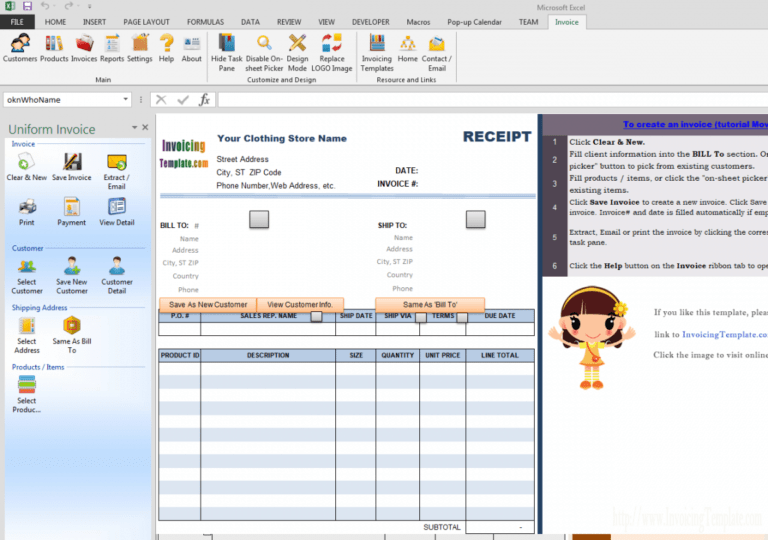Toggle the checkbox near SALES REP. NAME
Viewport: 768px width, 540px height.
click(316, 317)
